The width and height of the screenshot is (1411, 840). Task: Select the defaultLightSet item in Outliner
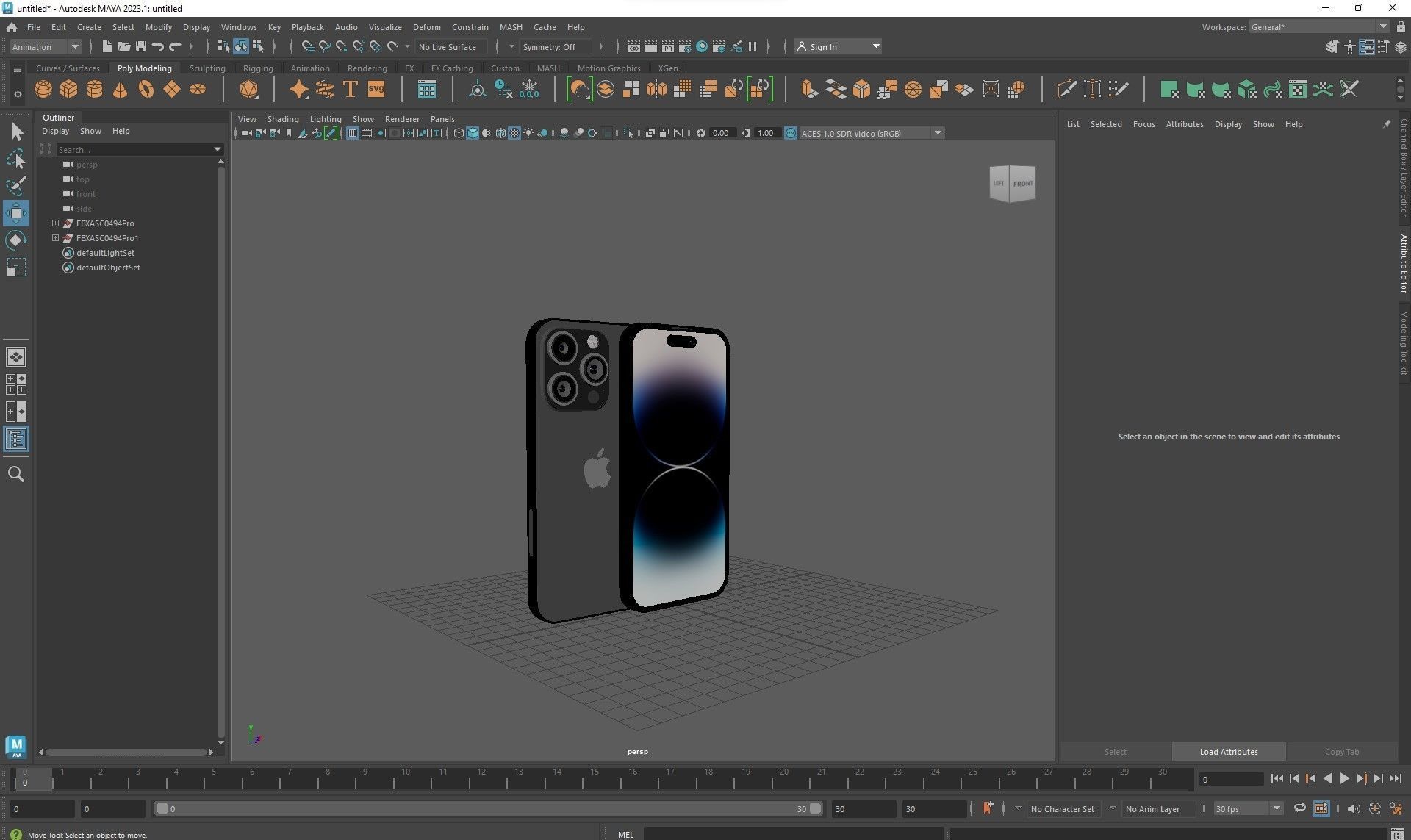105,253
